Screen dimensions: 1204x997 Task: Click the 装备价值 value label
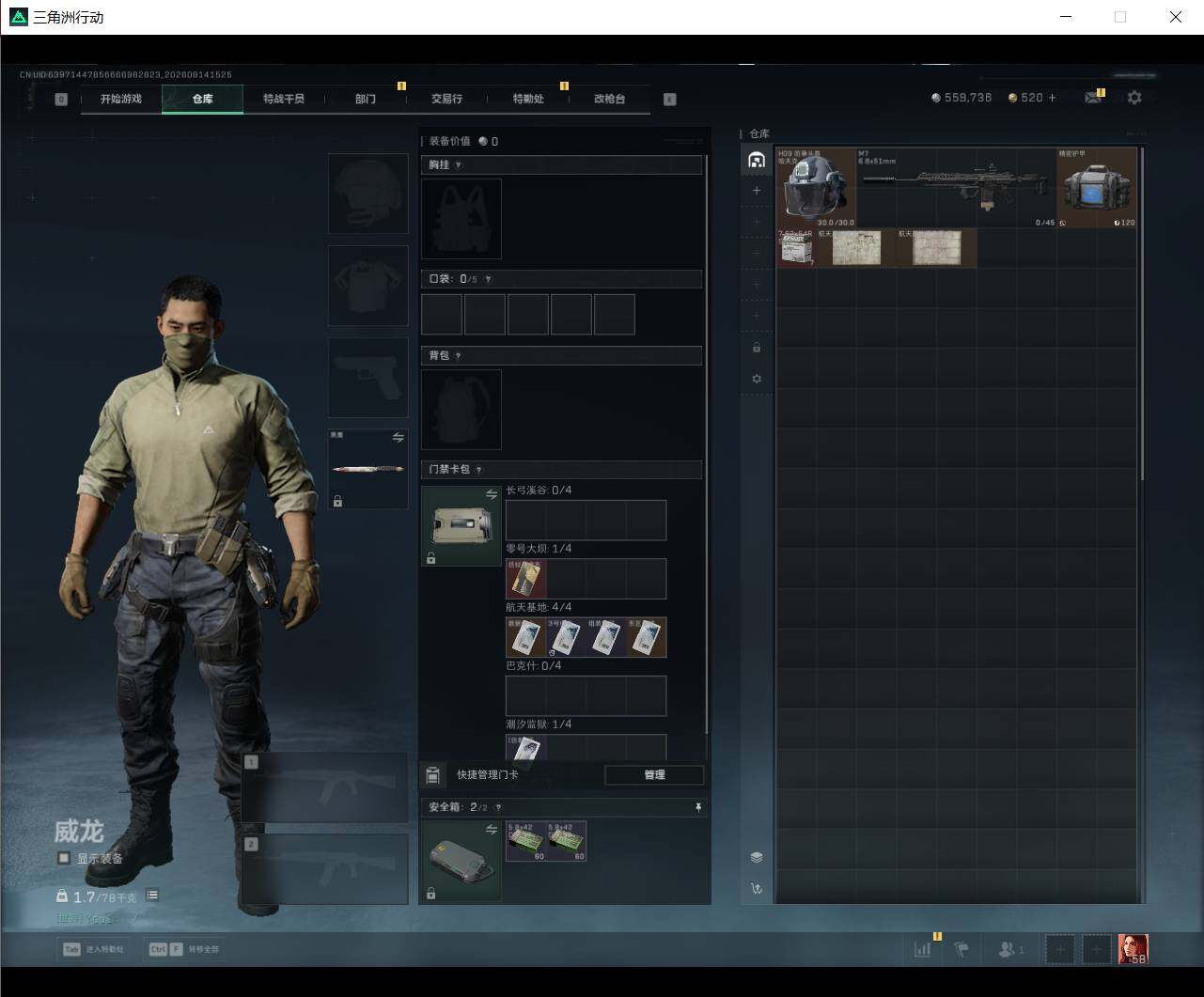click(x=449, y=142)
